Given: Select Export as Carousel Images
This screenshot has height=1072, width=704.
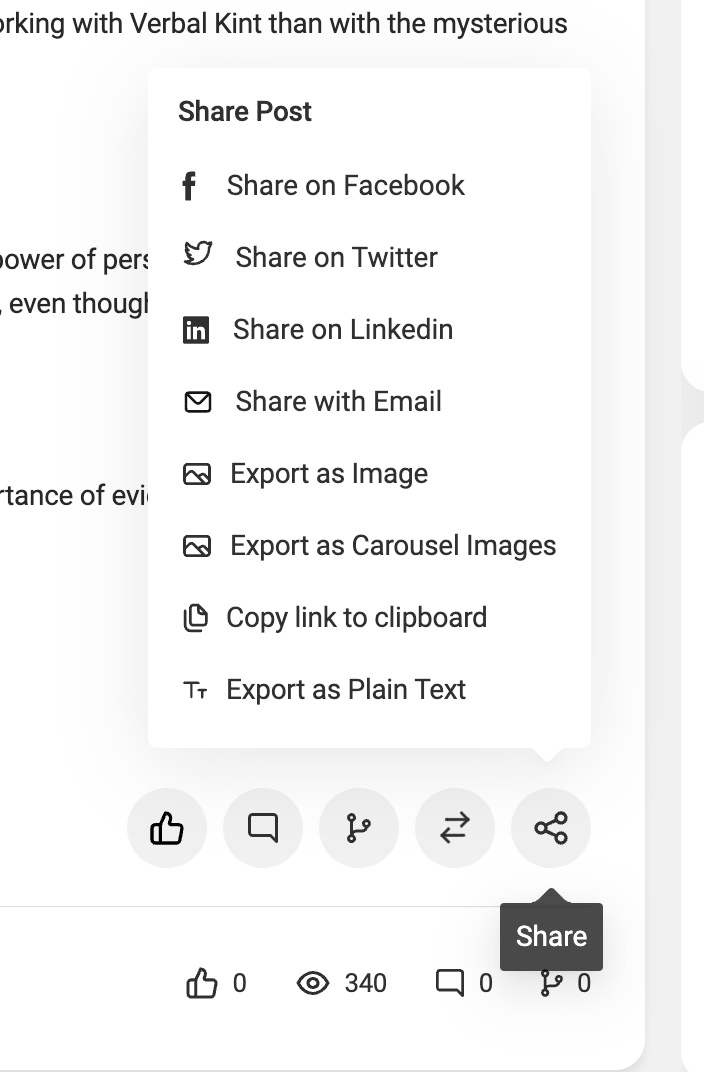Looking at the screenshot, I should pyautogui.click(x=392, y=545).
